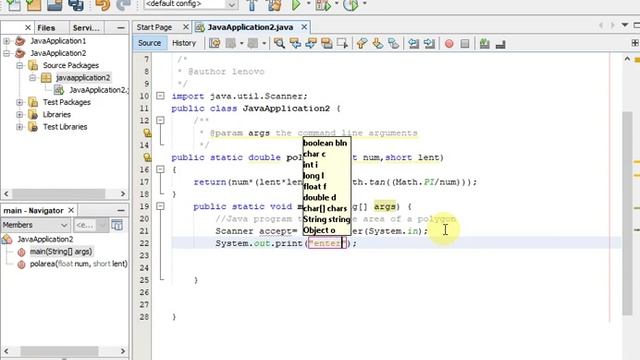Click the Profile Project icon
Image resolution: width=640 pixels, height=360 pixels.
coord(351,5)
